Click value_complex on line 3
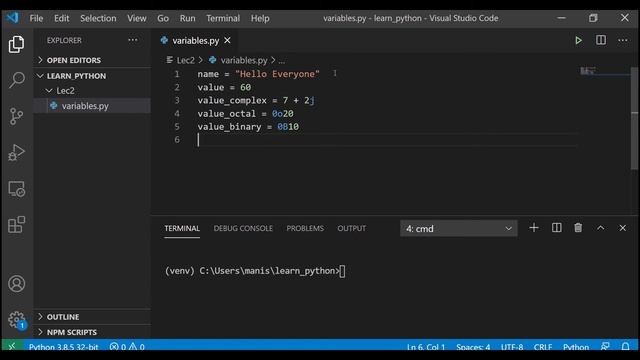Viewport: 640px width, 360px height. 232,100
